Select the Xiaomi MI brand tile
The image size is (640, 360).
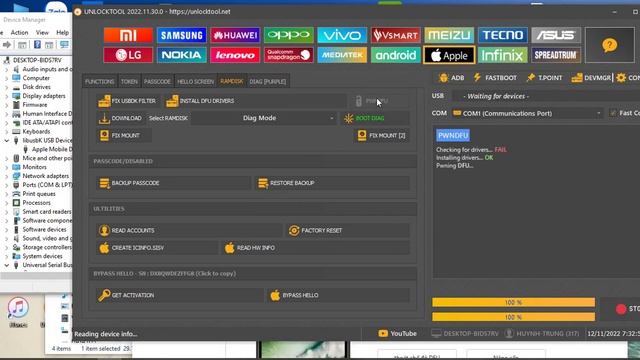[128, 35]
